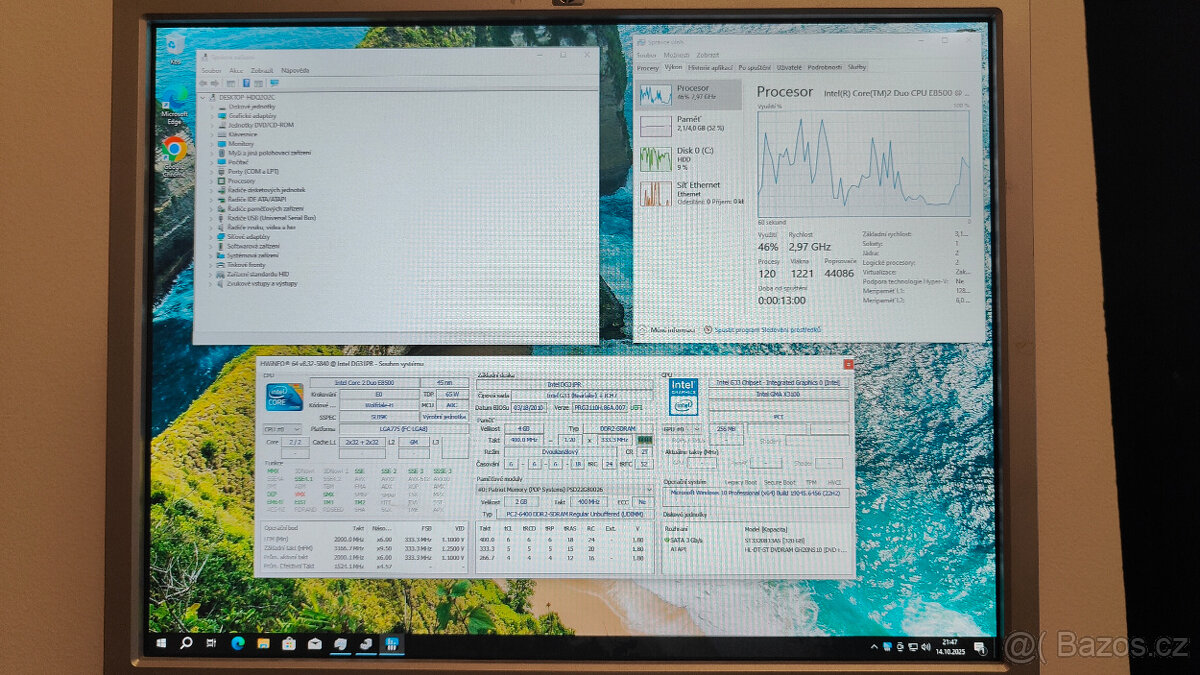Open the Služby tab in Task Manager

pos(857,67)
